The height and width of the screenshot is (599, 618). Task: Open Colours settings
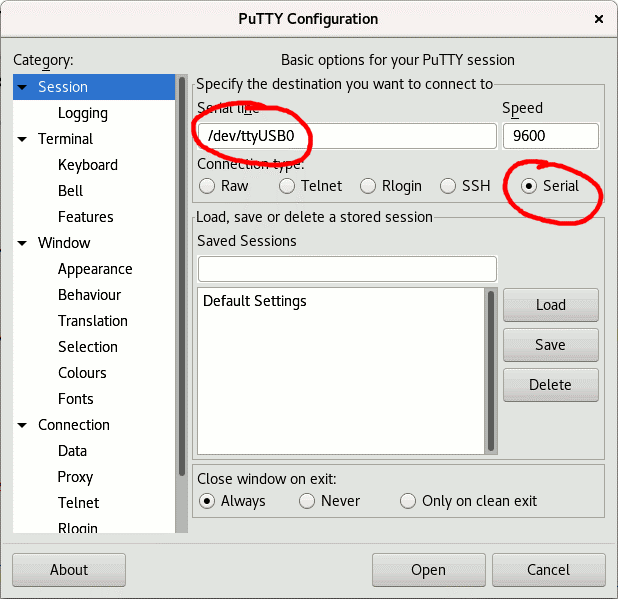82,373
